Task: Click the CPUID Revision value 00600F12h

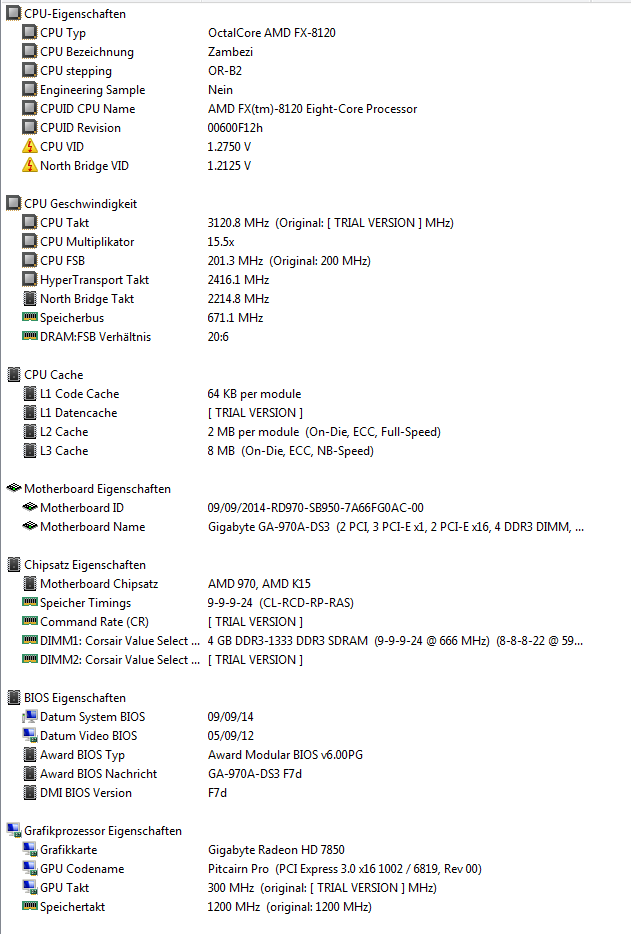Action: [x=235, y=127]
